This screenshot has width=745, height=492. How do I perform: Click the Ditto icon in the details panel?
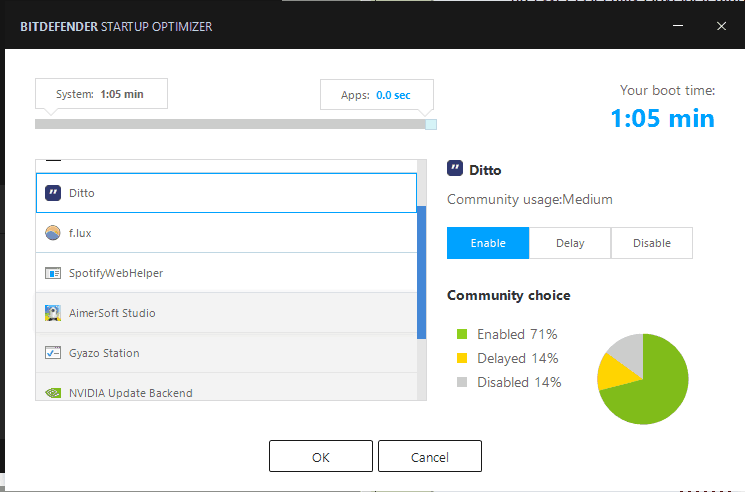455,169
